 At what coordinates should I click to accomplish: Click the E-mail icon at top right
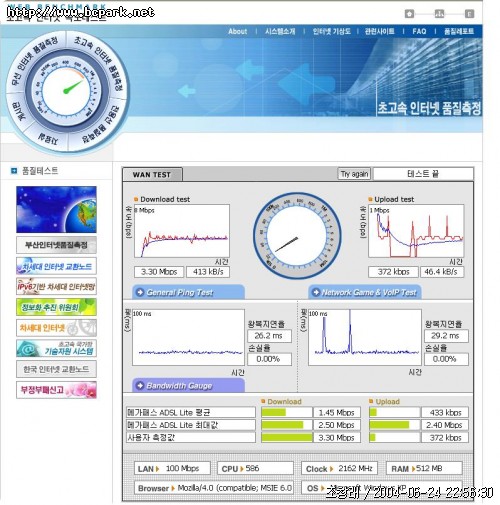[x=469, y=14]
